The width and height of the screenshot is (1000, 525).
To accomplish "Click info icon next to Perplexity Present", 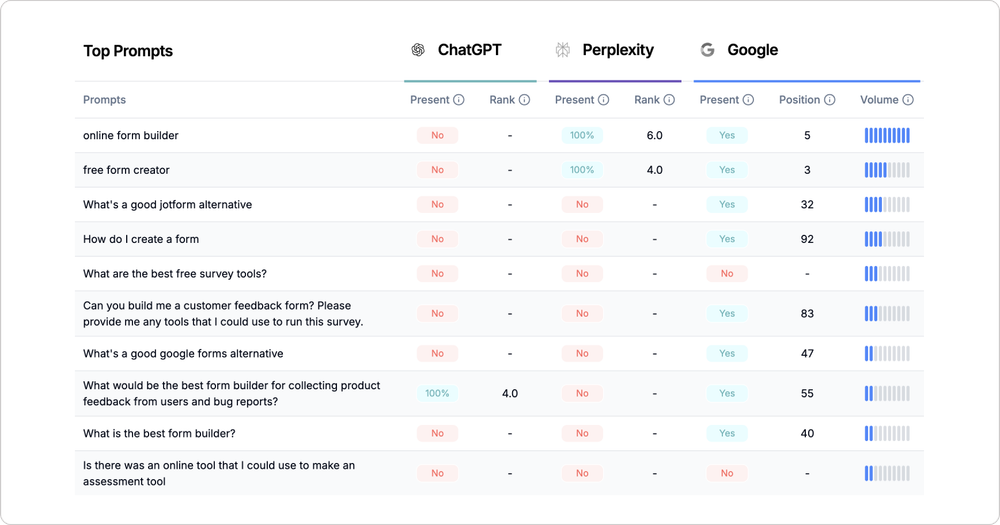I will point(604,100).
